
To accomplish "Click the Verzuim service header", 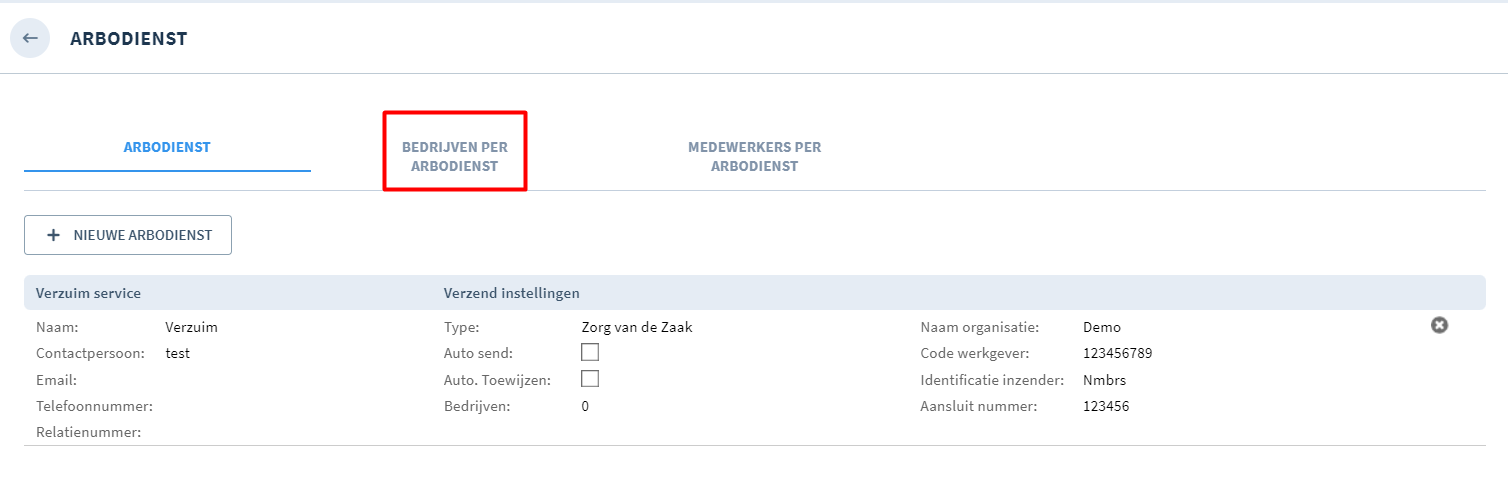I will [x=88, y=293].
